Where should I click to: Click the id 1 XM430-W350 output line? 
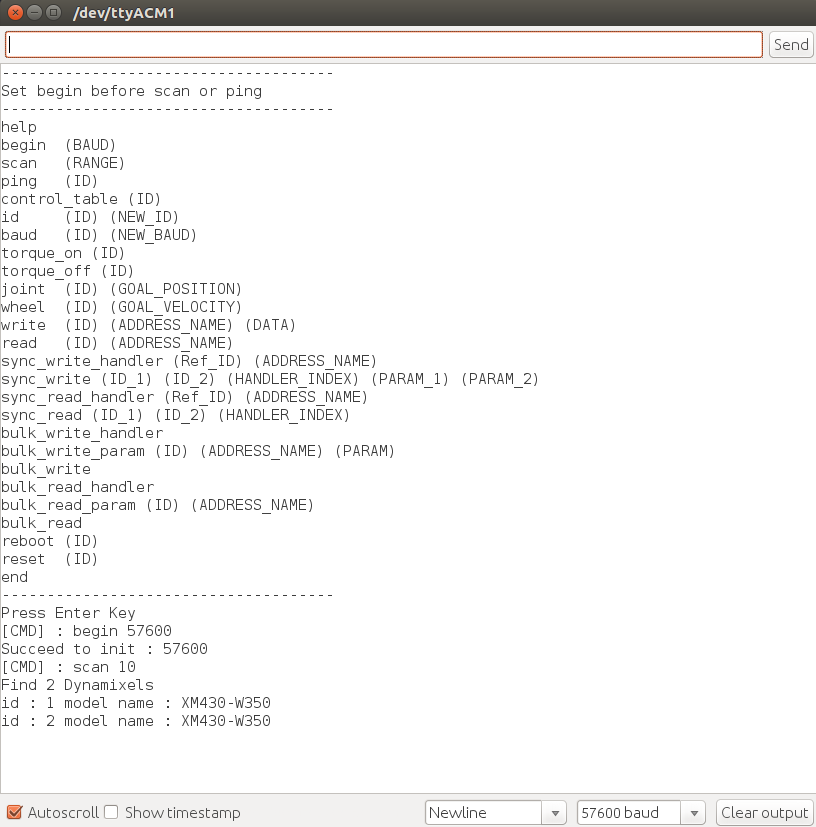coord(135,703)
